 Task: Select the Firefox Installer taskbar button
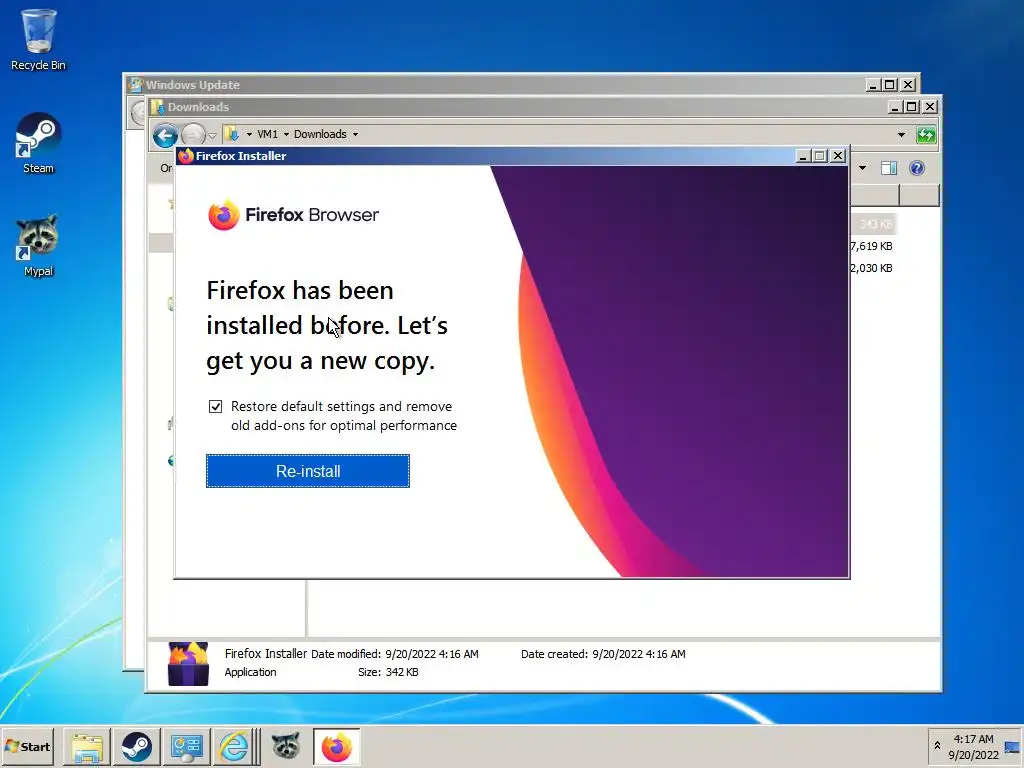coord(336,747)
